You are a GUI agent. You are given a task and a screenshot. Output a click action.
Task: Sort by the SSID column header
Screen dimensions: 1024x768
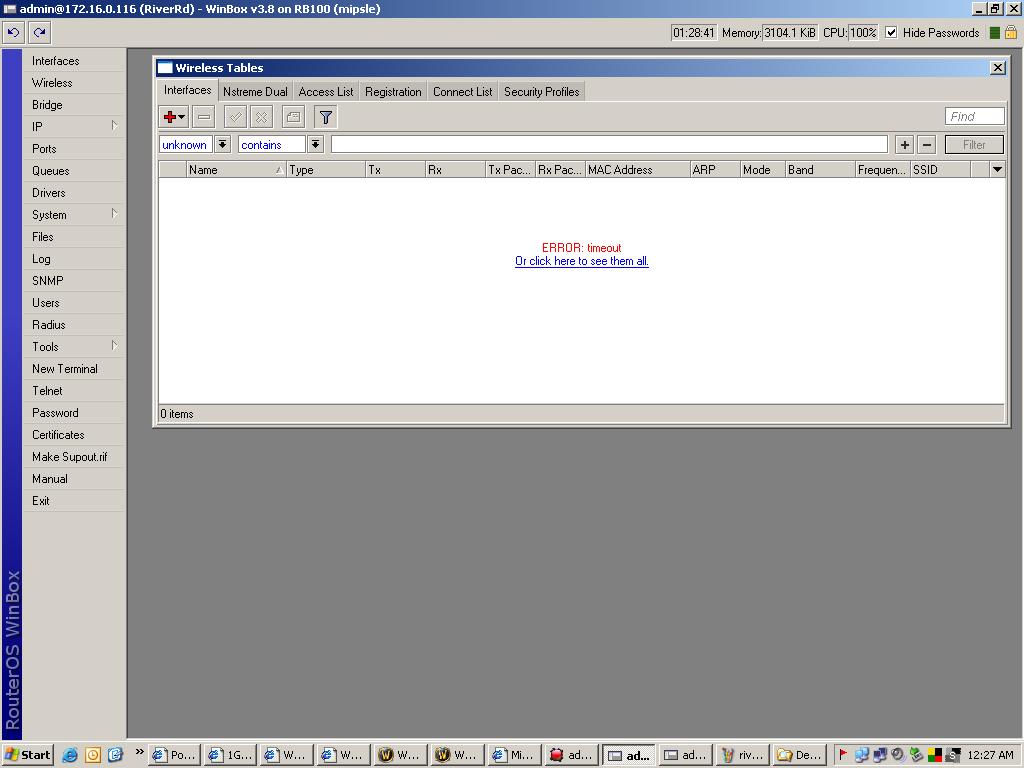pyautogui.click(x=940, y=170)
